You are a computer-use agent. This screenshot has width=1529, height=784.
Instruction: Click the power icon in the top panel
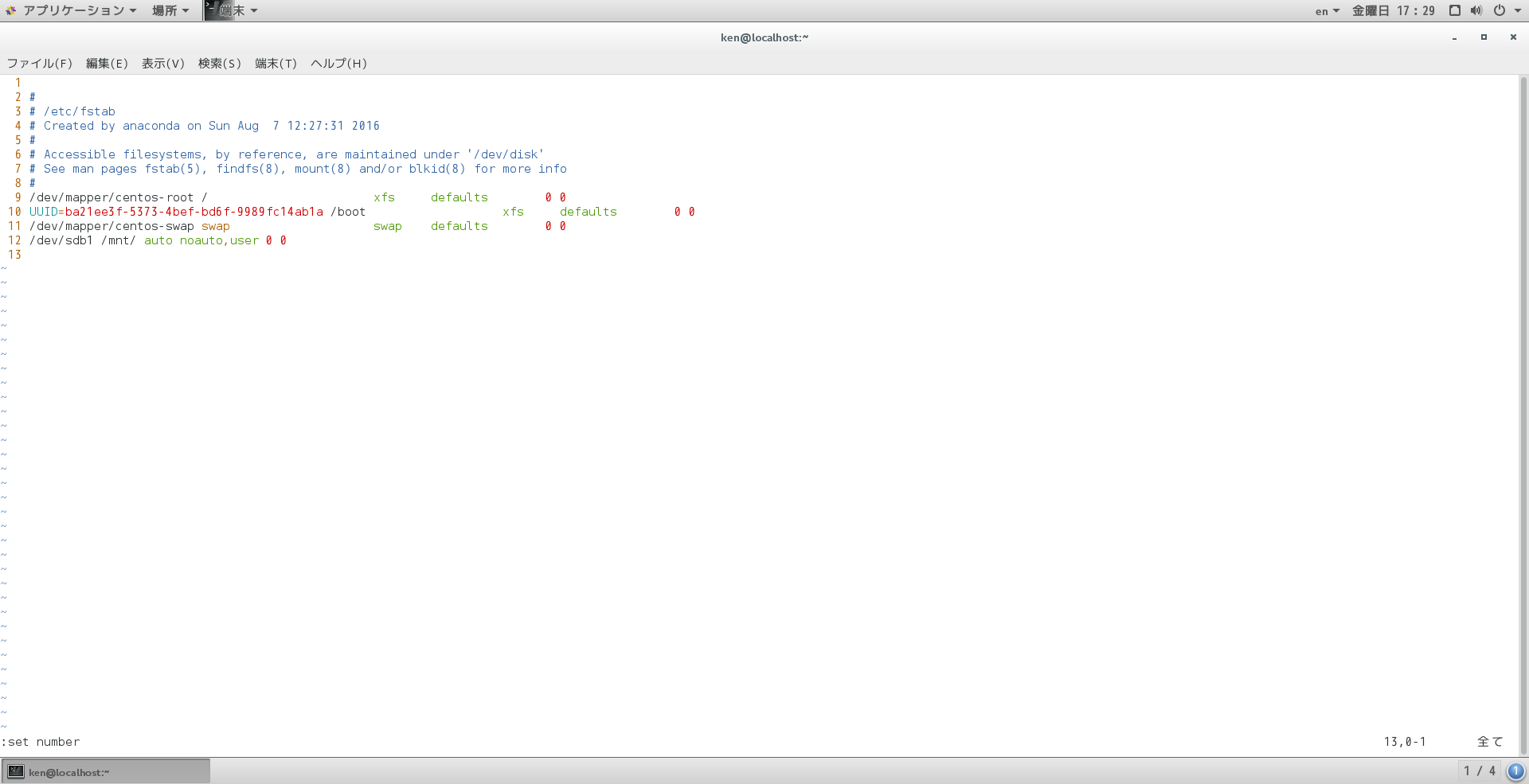pyautogui.click(x=1500, y=10)
